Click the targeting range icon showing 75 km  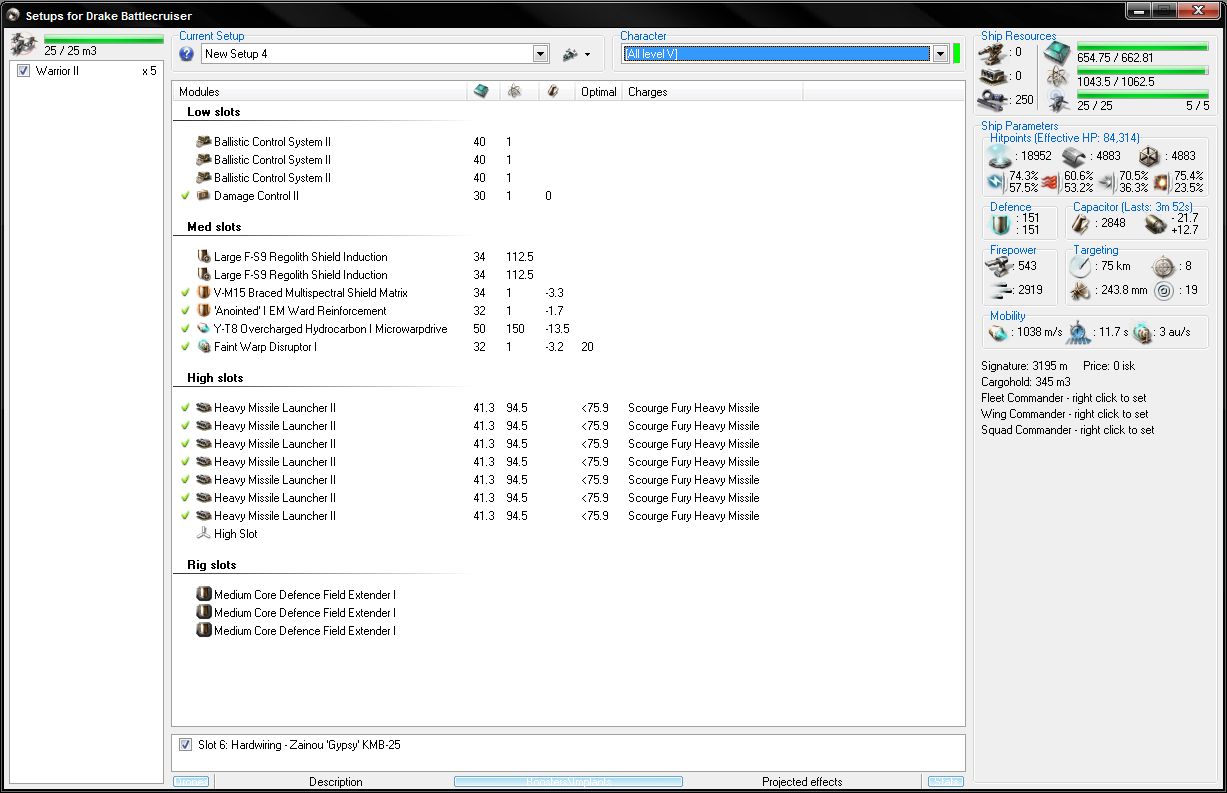pos(1081,267)
